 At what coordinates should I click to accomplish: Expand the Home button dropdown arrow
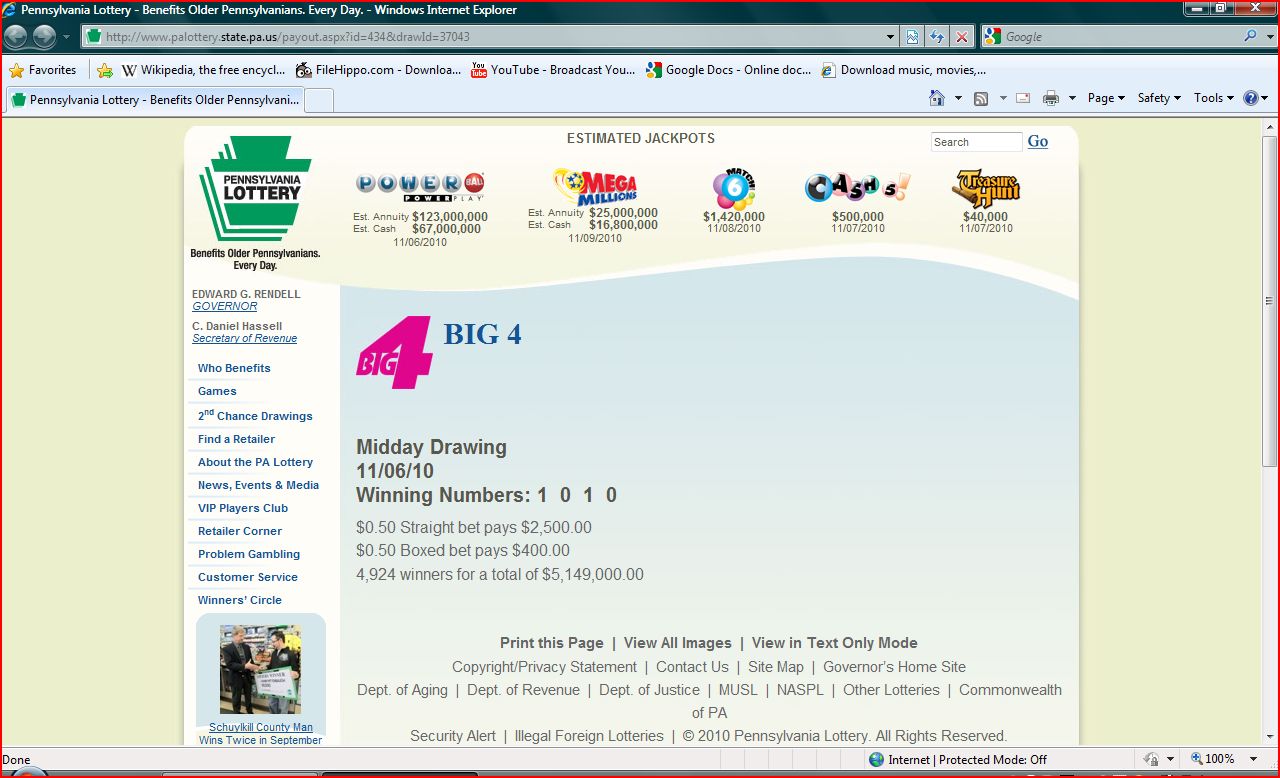point(958,98)
